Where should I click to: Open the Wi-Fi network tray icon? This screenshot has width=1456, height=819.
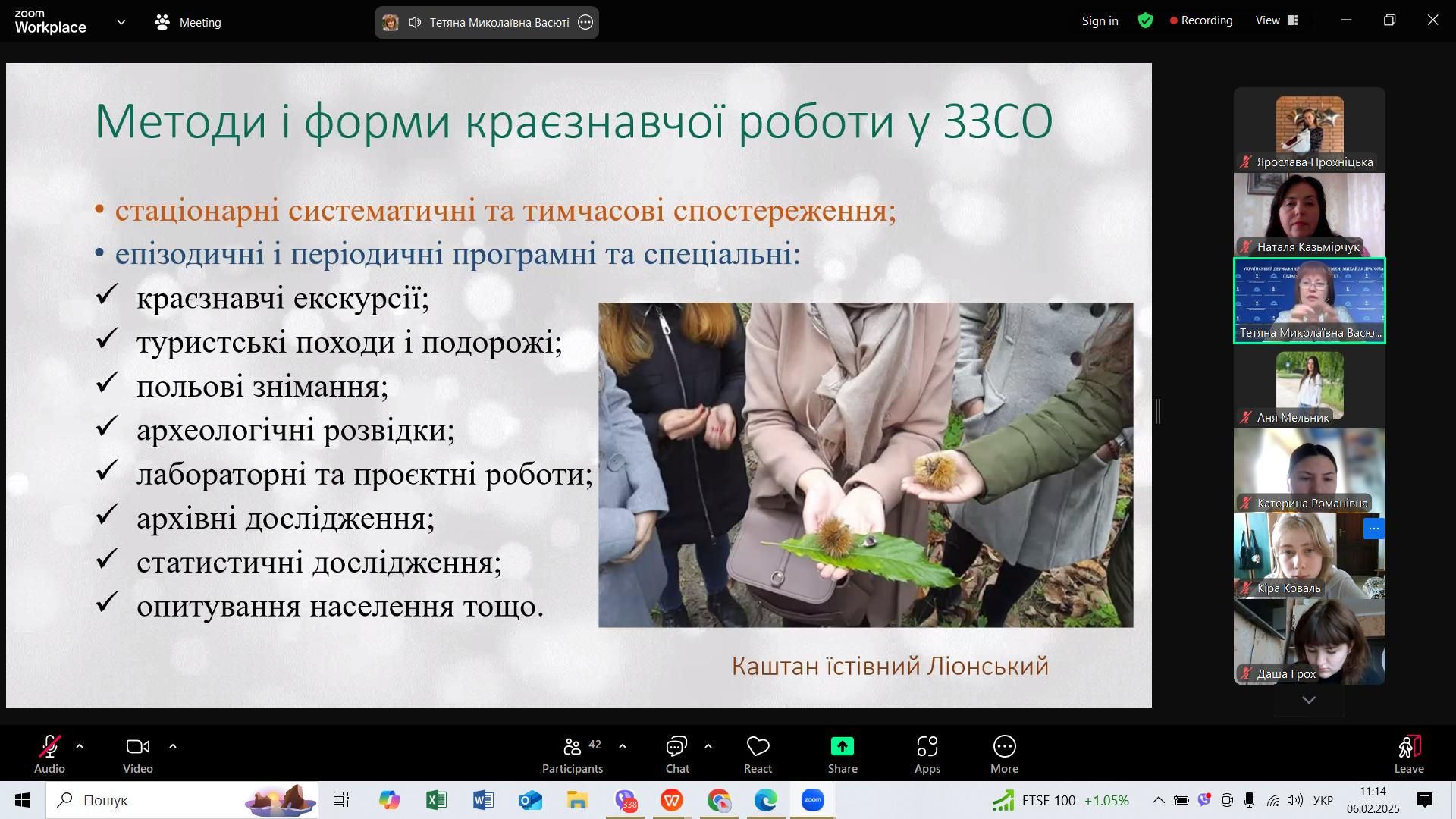click(x=1273, y=800)
